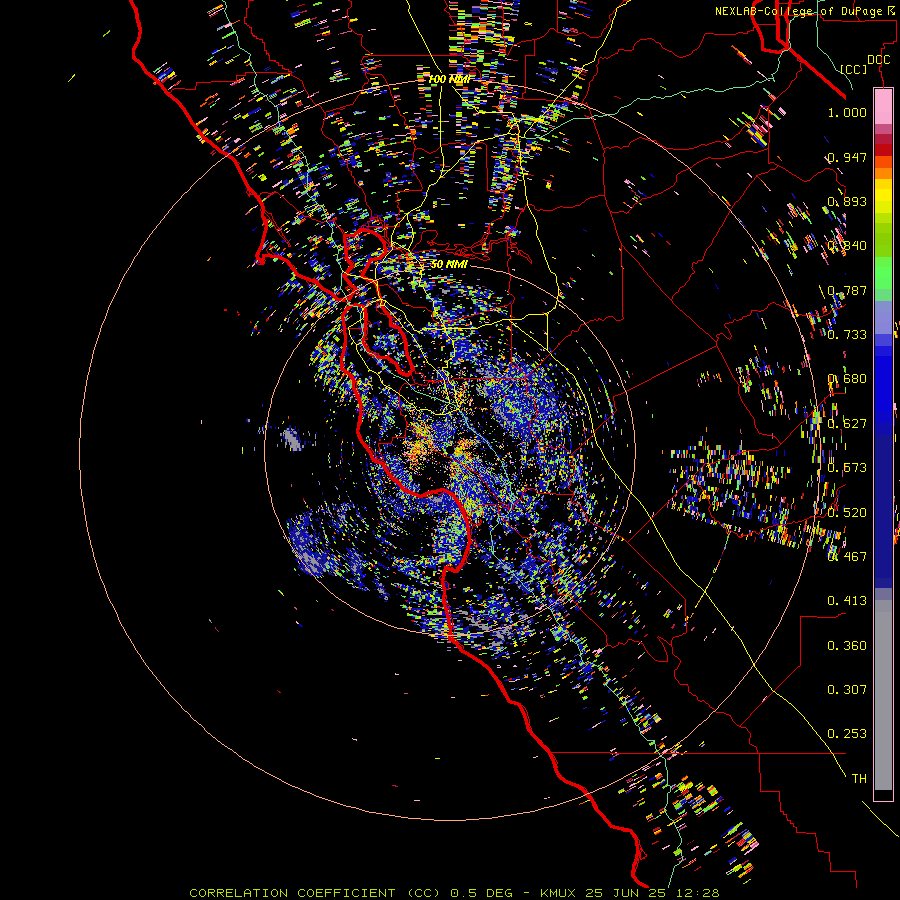Select the 0.360 legend value
This screenshot has width=900, height=900.
pyautogui.click(x=847, y=646)
